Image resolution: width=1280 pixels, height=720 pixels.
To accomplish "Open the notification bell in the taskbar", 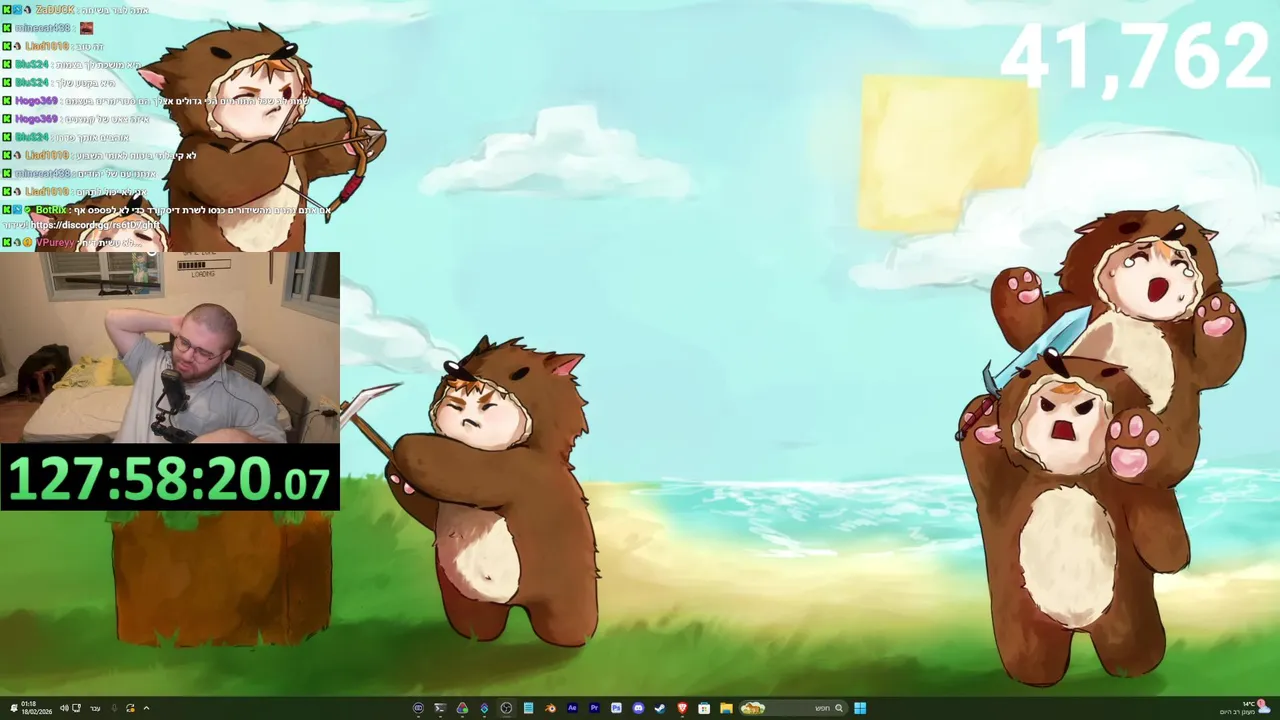I will (14, 708).
